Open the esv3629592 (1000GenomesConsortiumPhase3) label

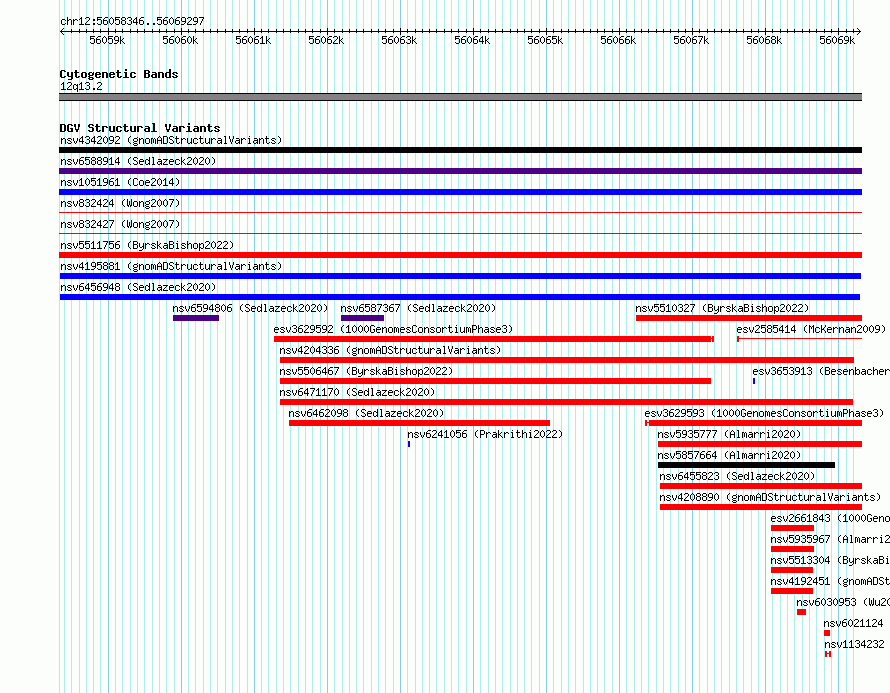(x=393, y=329)
